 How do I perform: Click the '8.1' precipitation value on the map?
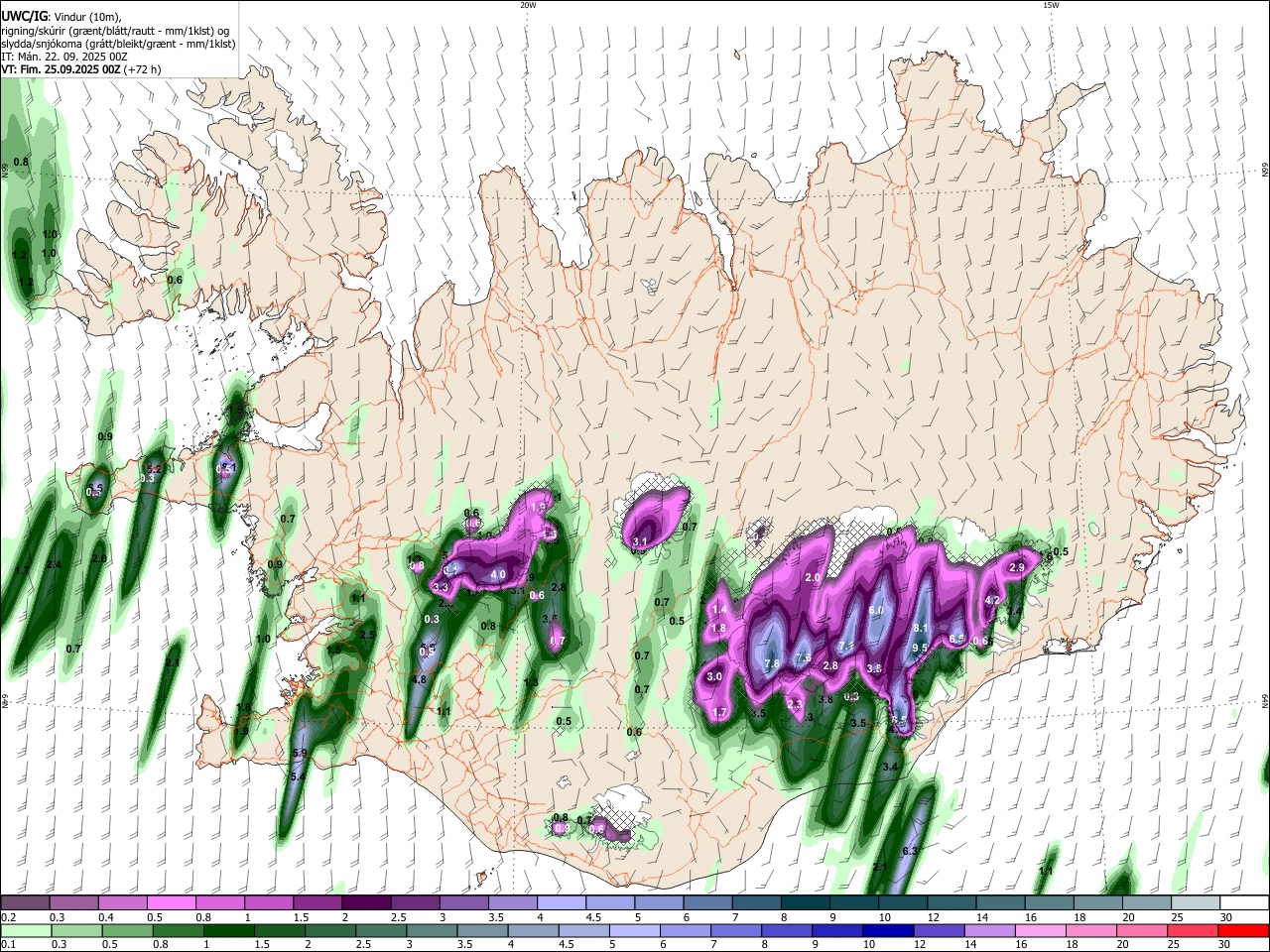[x=920, y=628]
